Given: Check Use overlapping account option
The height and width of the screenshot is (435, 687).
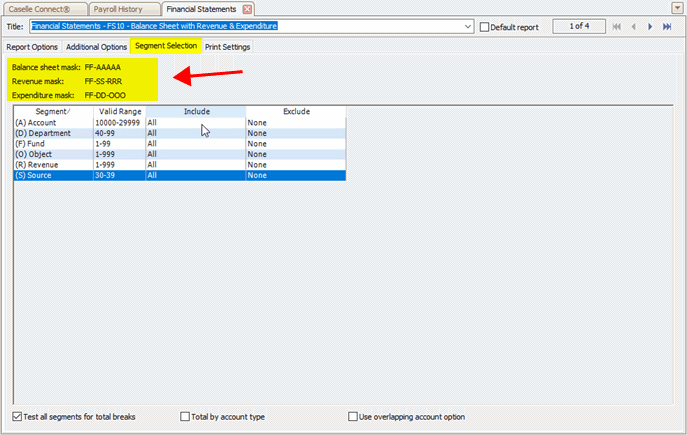Looking at the screenshot, I should (353, 416).
